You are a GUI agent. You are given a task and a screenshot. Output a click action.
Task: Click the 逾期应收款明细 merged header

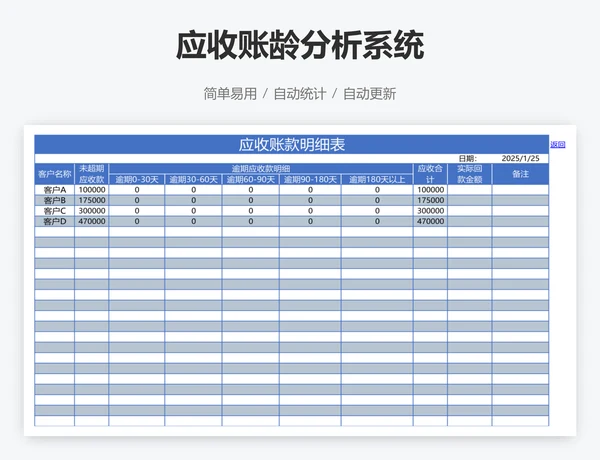click(261, 169)
